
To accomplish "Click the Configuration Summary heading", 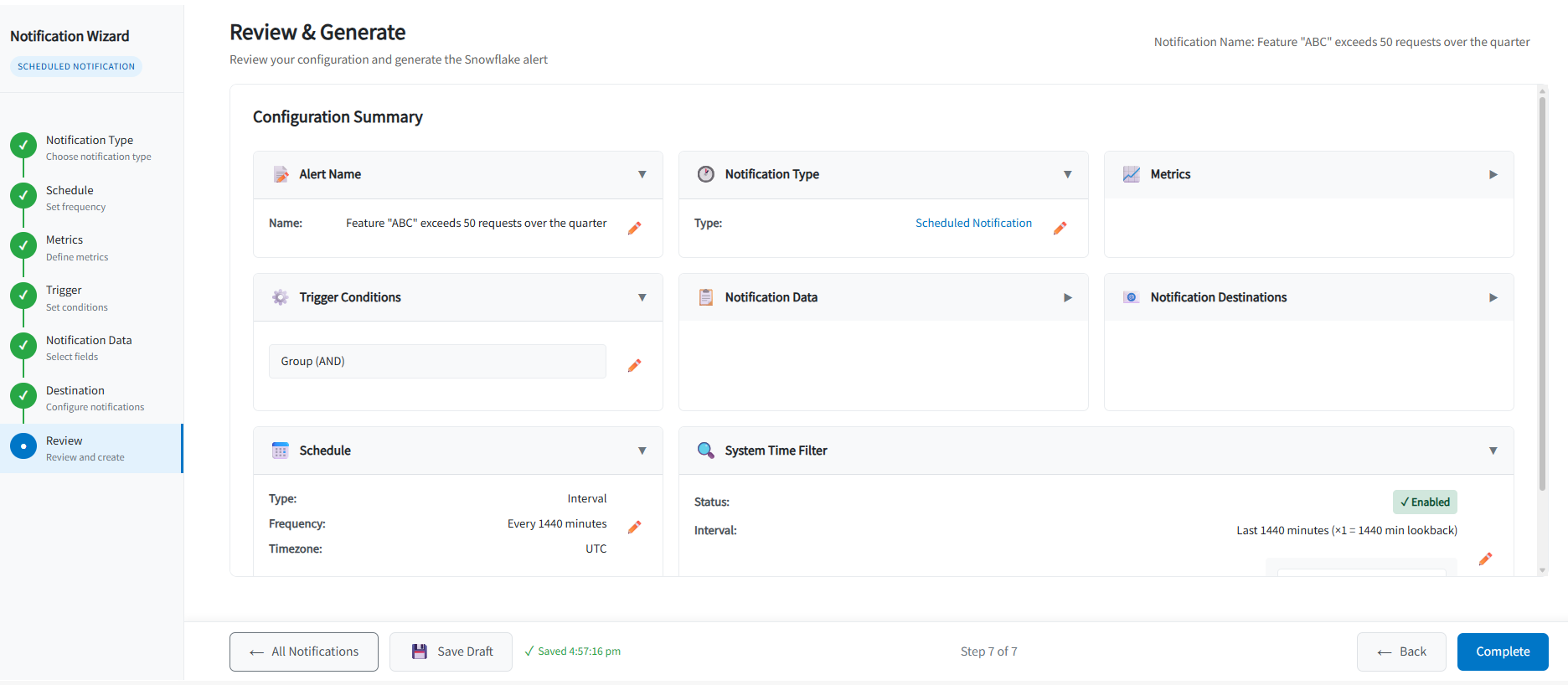I will click(338, 117).
